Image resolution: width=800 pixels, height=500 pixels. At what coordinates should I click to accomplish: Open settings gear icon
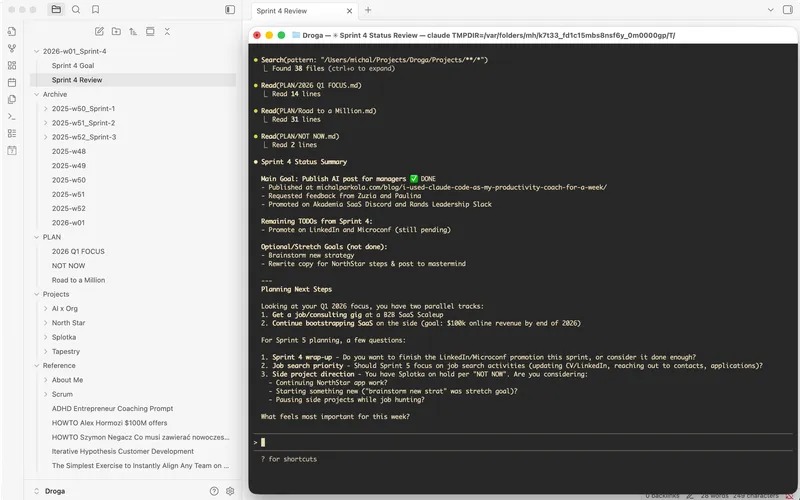(x=230, y=491)
